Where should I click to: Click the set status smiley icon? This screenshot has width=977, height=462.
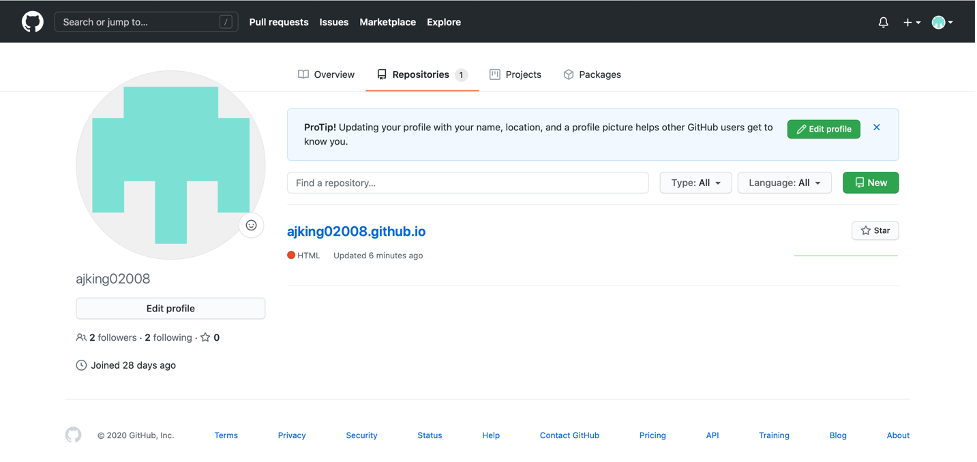pyautogui.click(x=251, y=225)
